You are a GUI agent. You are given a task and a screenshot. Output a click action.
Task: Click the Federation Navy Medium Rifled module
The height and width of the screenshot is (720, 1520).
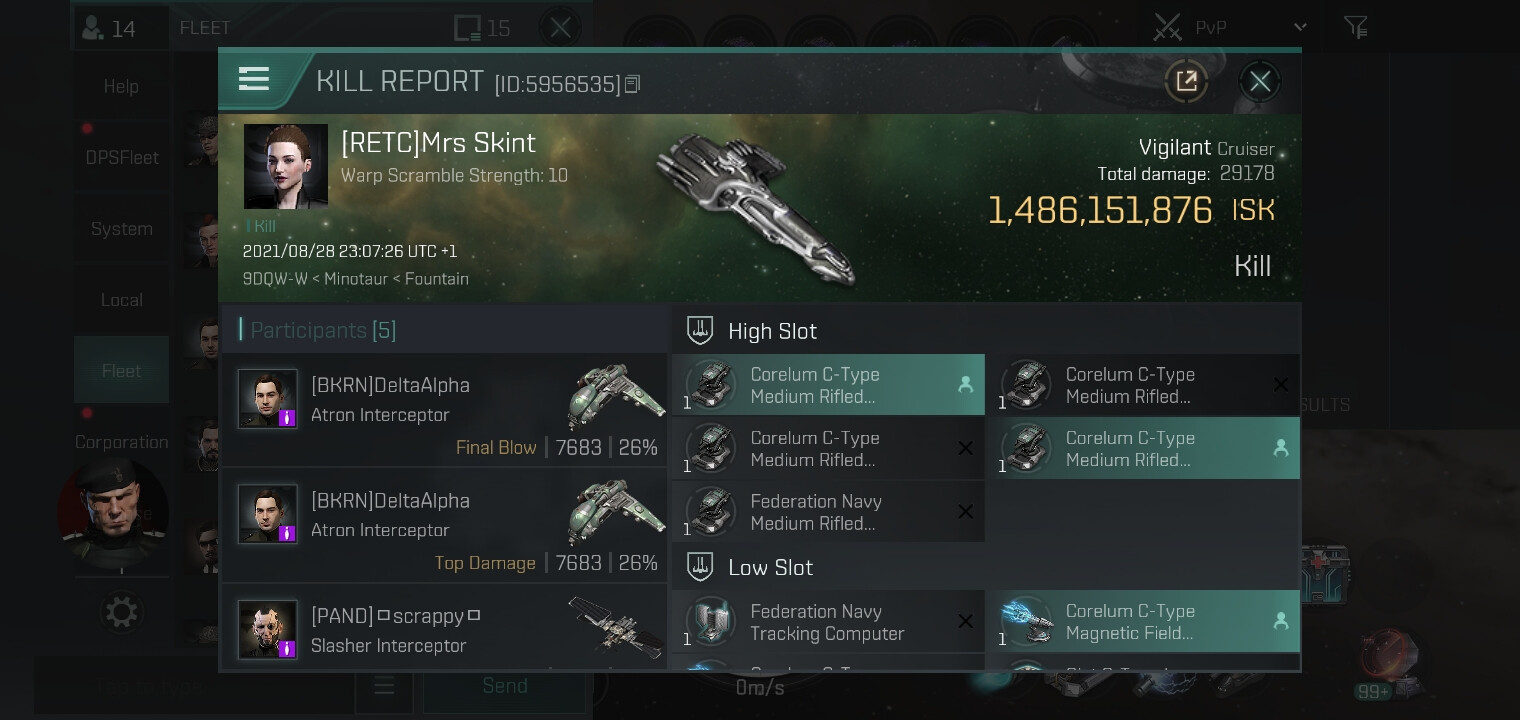pyautogui.click(x=828, y=512)
